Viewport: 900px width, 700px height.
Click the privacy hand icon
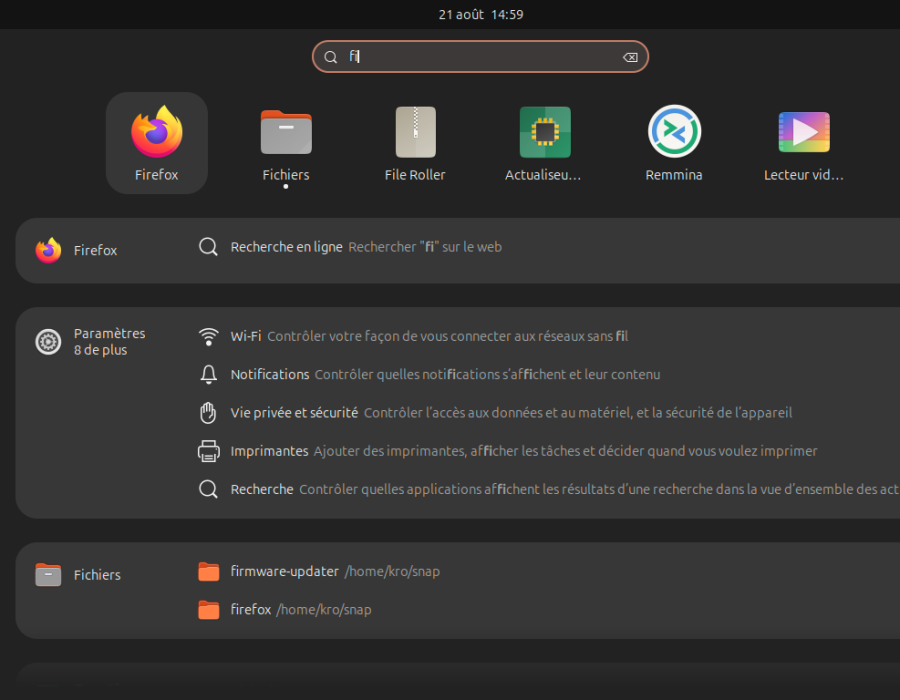208,413
